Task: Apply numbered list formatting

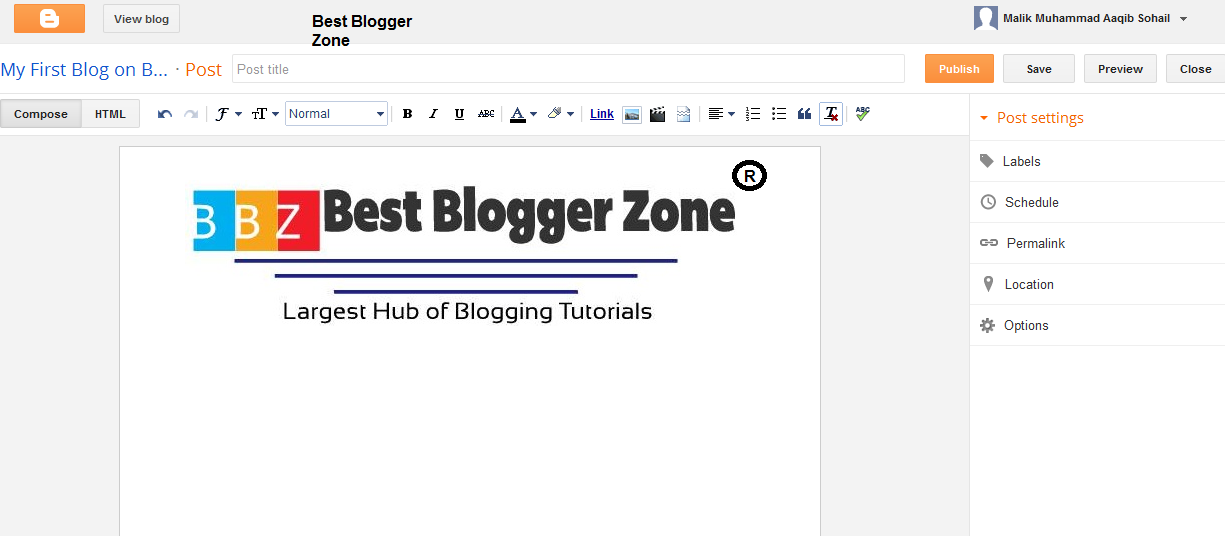Action: 754,114
